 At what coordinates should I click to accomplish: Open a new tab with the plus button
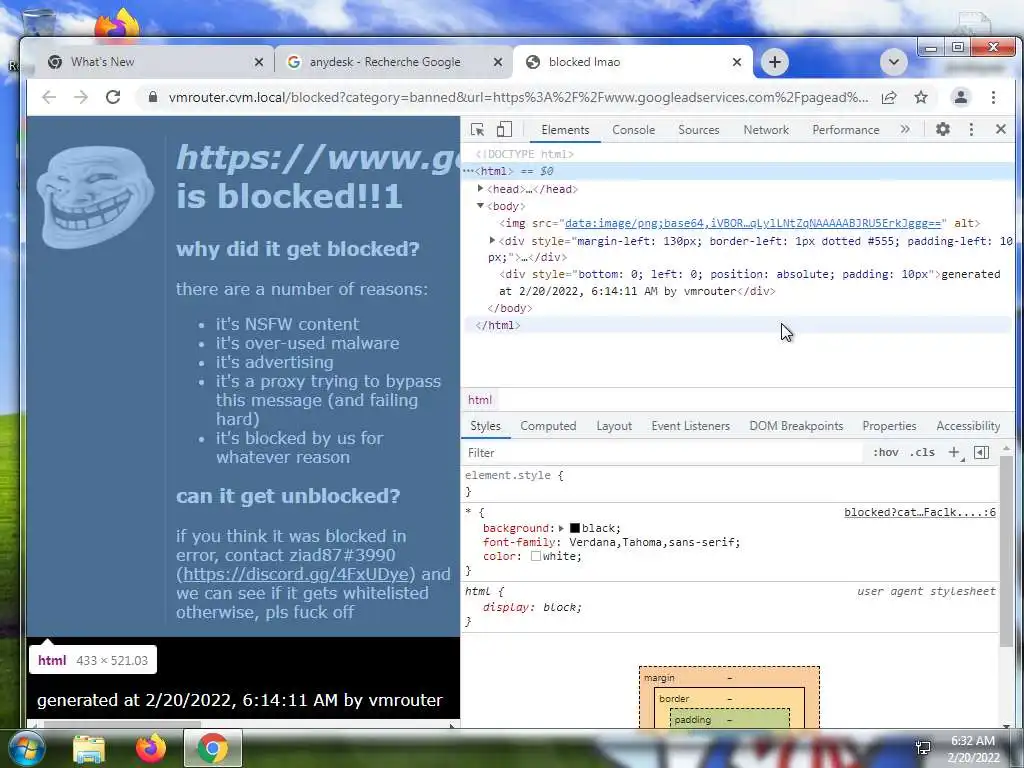775,62
